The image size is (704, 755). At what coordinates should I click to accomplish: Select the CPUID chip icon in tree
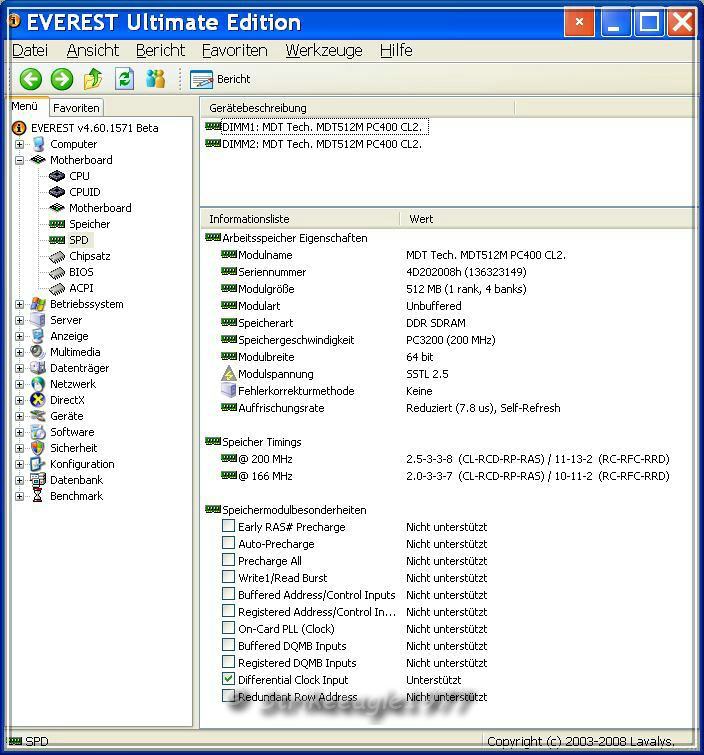(57, 192)
